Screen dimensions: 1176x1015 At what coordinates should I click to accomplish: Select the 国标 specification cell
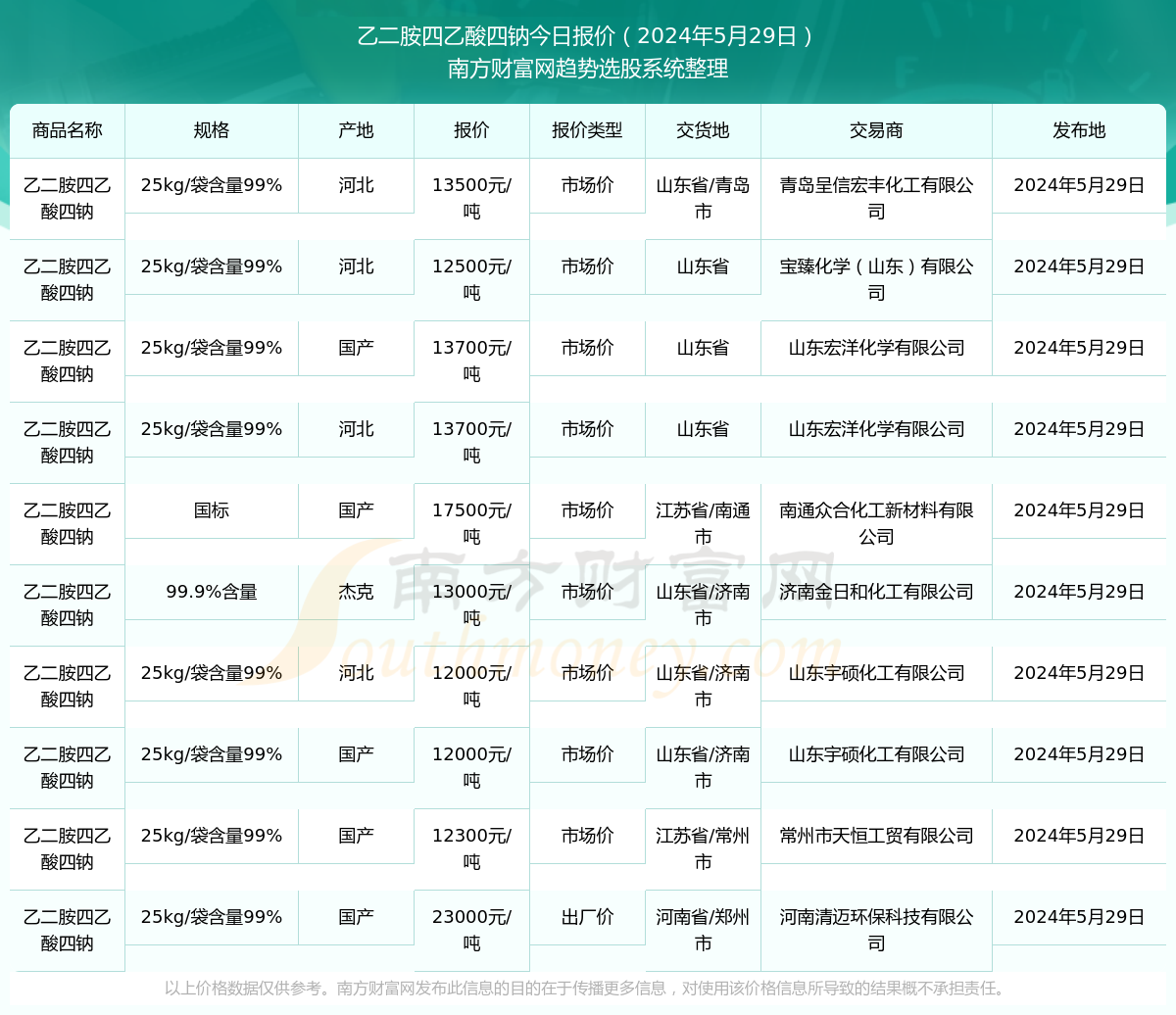[212, 511]
